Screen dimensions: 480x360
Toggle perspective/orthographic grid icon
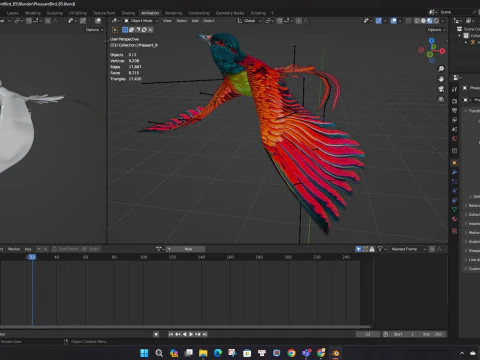tap(441, 99)
